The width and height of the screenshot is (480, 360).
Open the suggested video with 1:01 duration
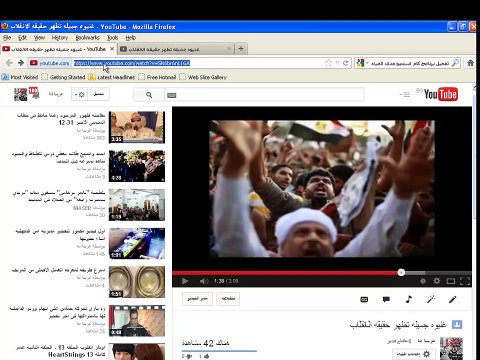[x=137, y=244]
